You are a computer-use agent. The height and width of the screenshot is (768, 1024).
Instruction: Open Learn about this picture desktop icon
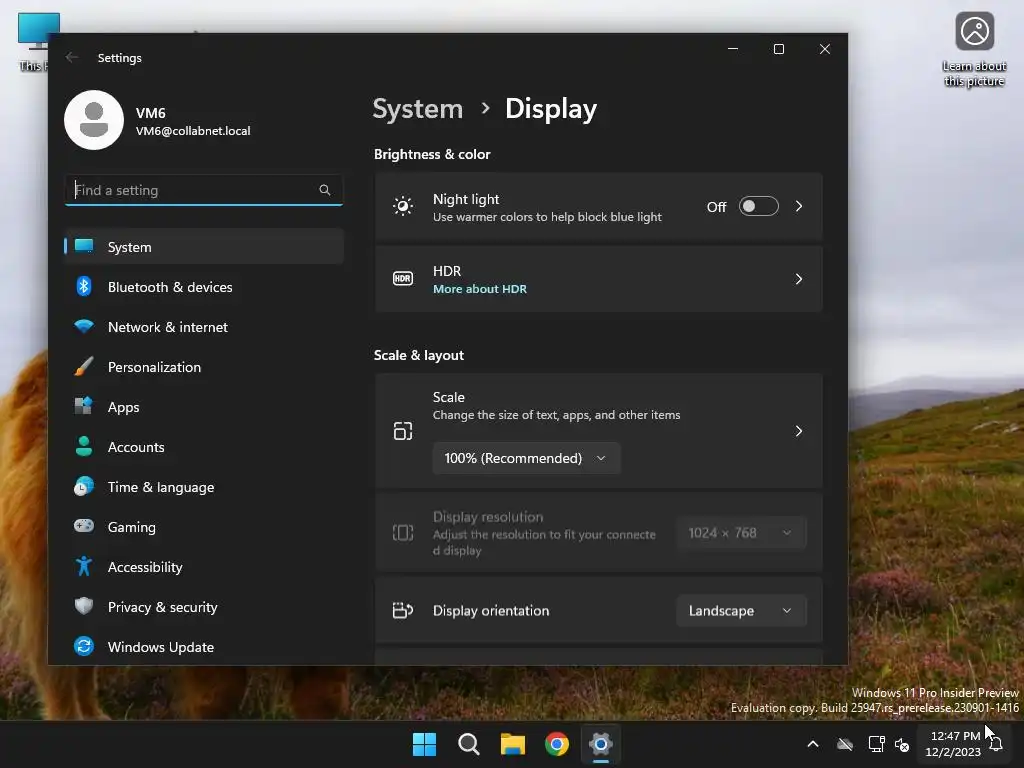tap(974, 50)
